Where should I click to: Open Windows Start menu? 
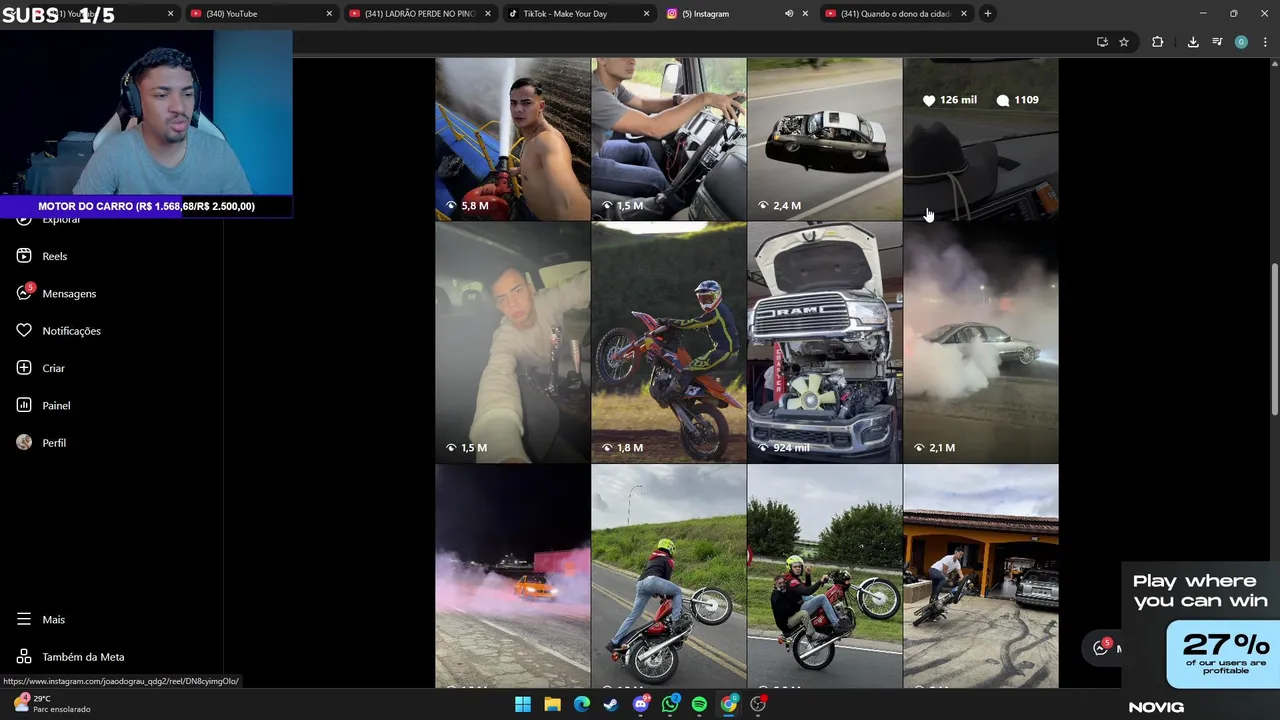tap(523, 704)
